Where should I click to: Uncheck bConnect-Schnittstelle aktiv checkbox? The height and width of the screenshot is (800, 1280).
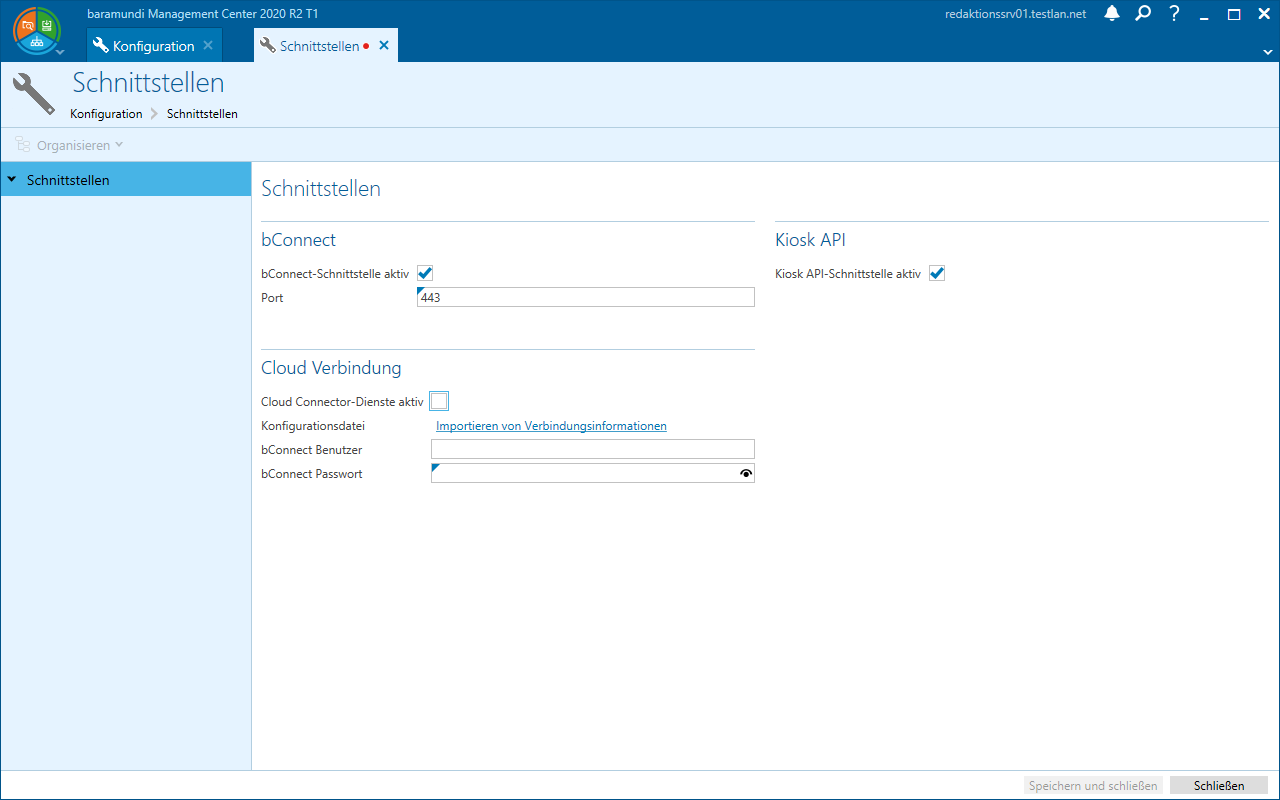(x=425, y=273)
